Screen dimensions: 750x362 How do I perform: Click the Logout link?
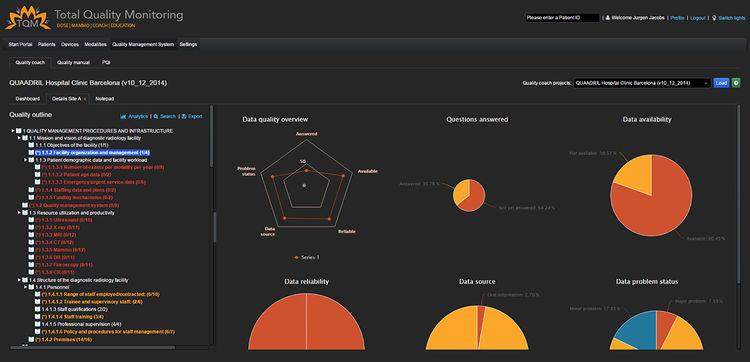click(x=698, y=18)
